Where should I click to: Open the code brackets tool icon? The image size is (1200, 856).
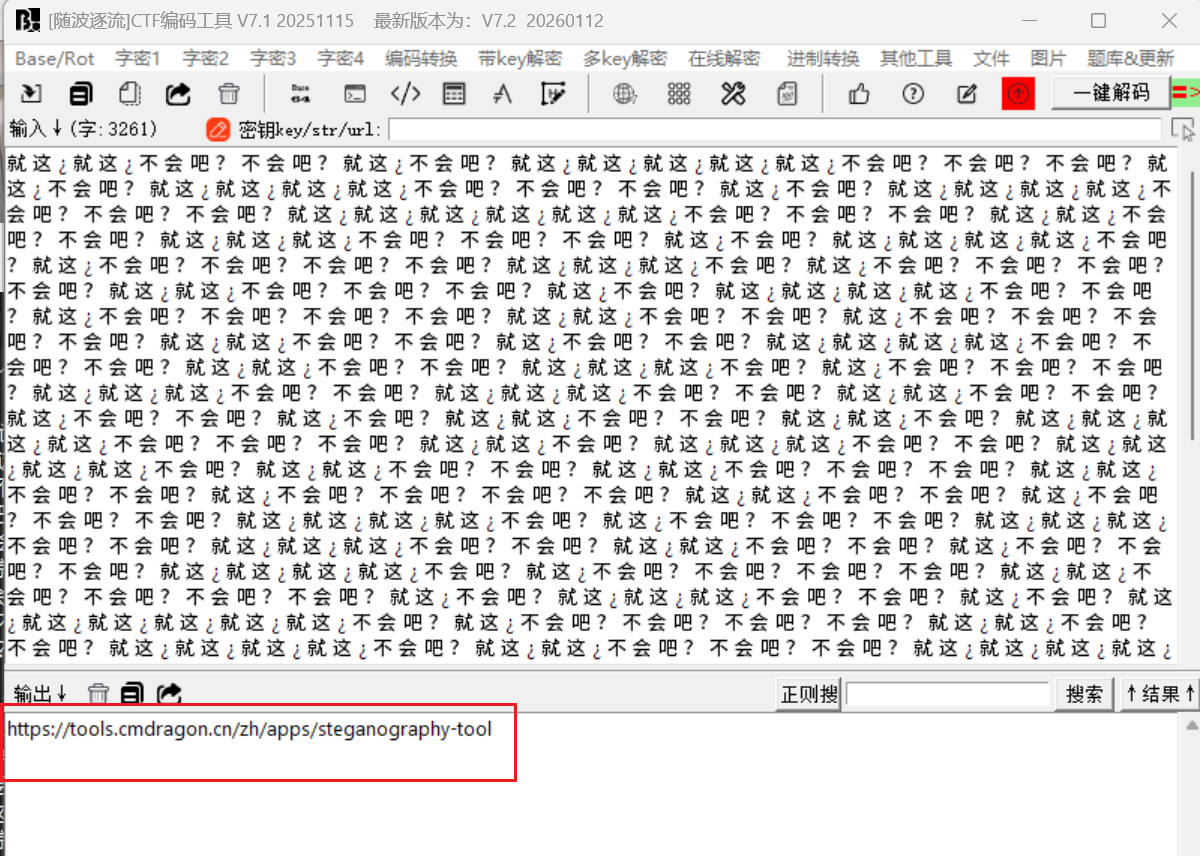405,94
